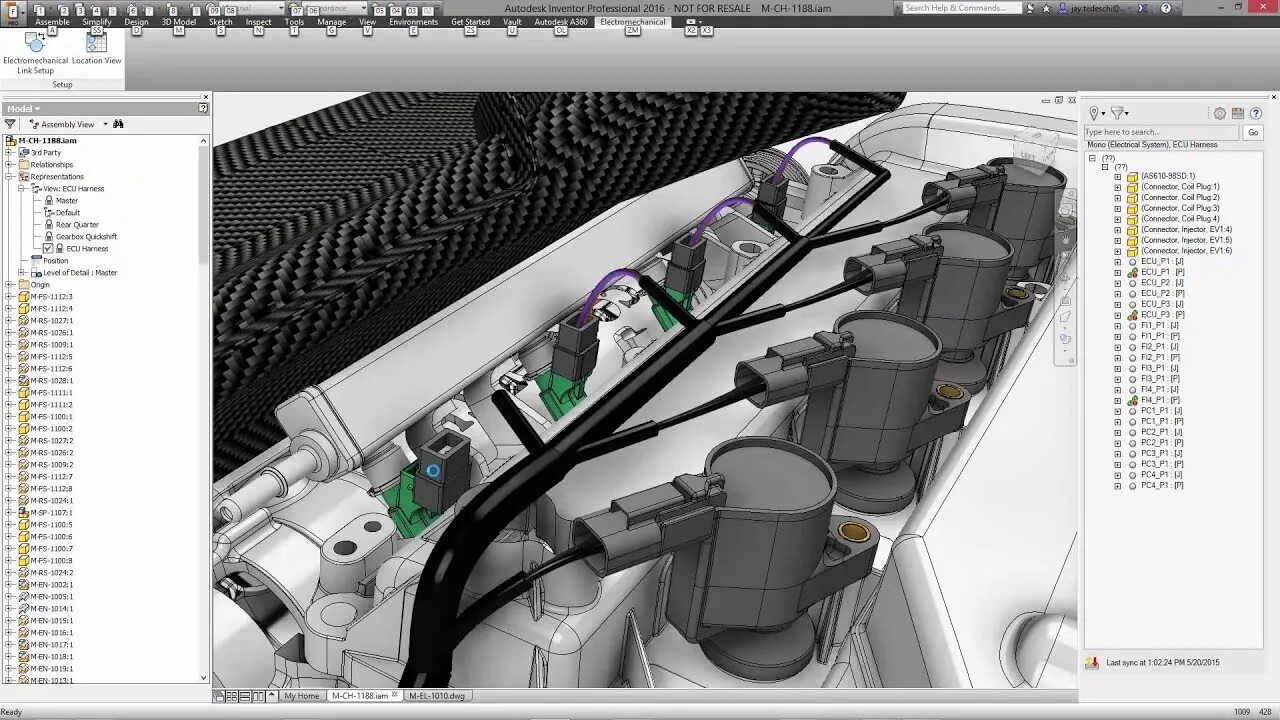The width and height of the screenshot is (1280, 720).
Task: Open the Location View tool
Action: pyautogui.click(x=96, y=48)
